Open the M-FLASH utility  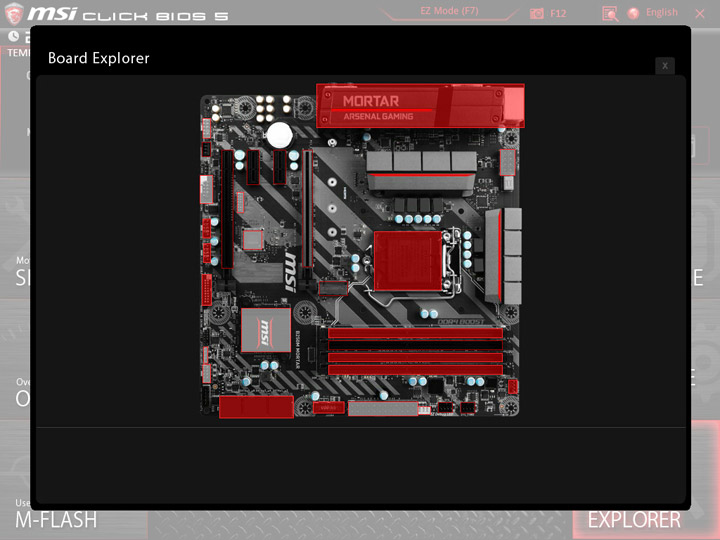(56, 520)
